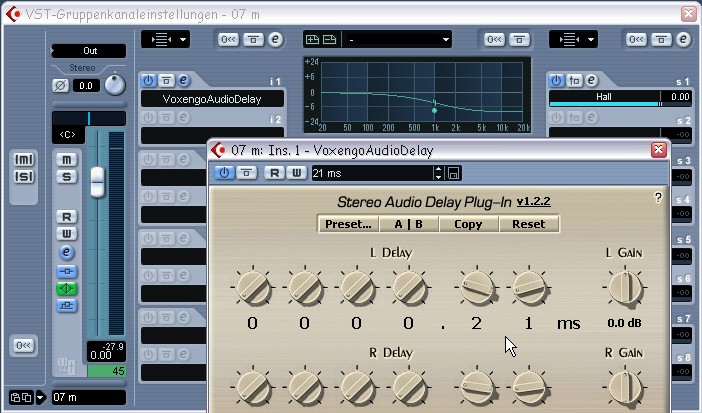Adjust the input gain knob beside 0.0
The width and height of the screenshot is (702, 413).
point(115,85)
